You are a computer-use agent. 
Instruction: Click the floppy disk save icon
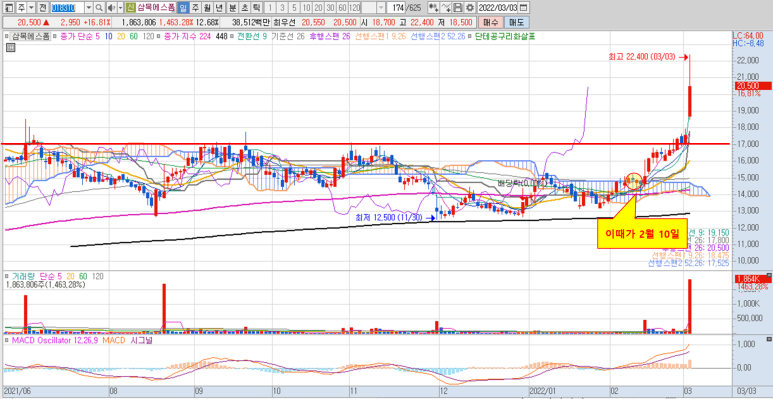point(458,8)
